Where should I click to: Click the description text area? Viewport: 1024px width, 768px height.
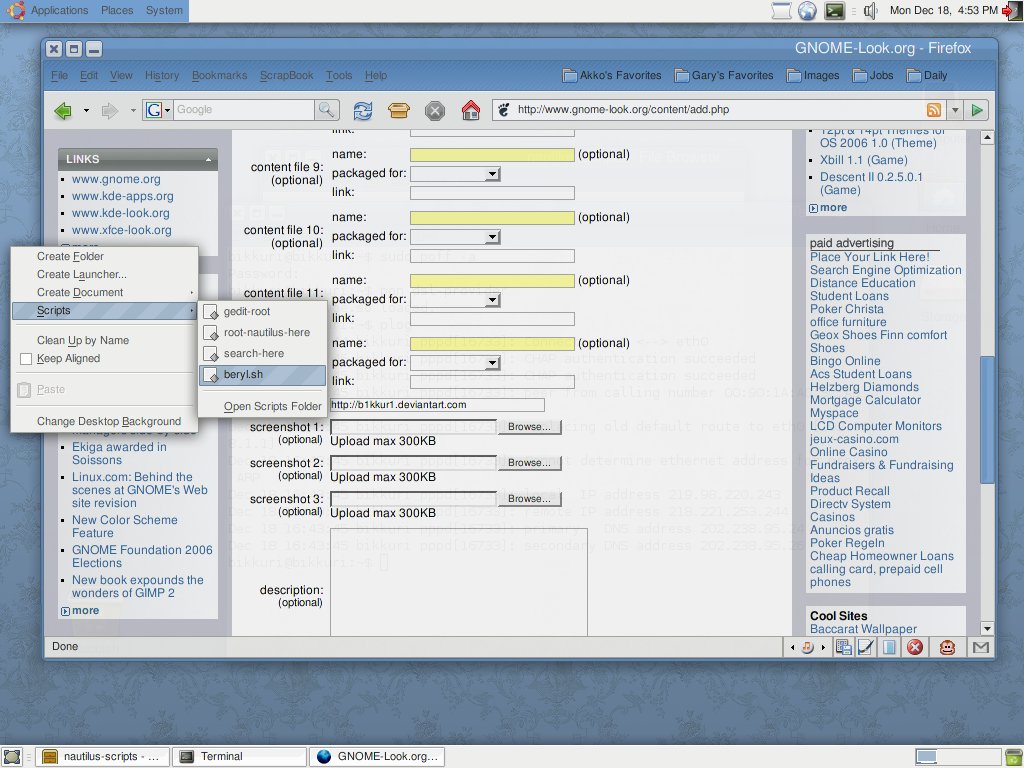tap(458, 581)
